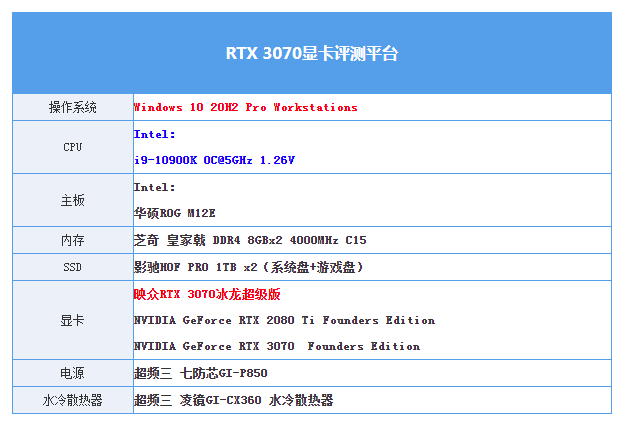
Task: Click the black 'Intel:' text in 主板 row
Action: click(x=155, y=187)
